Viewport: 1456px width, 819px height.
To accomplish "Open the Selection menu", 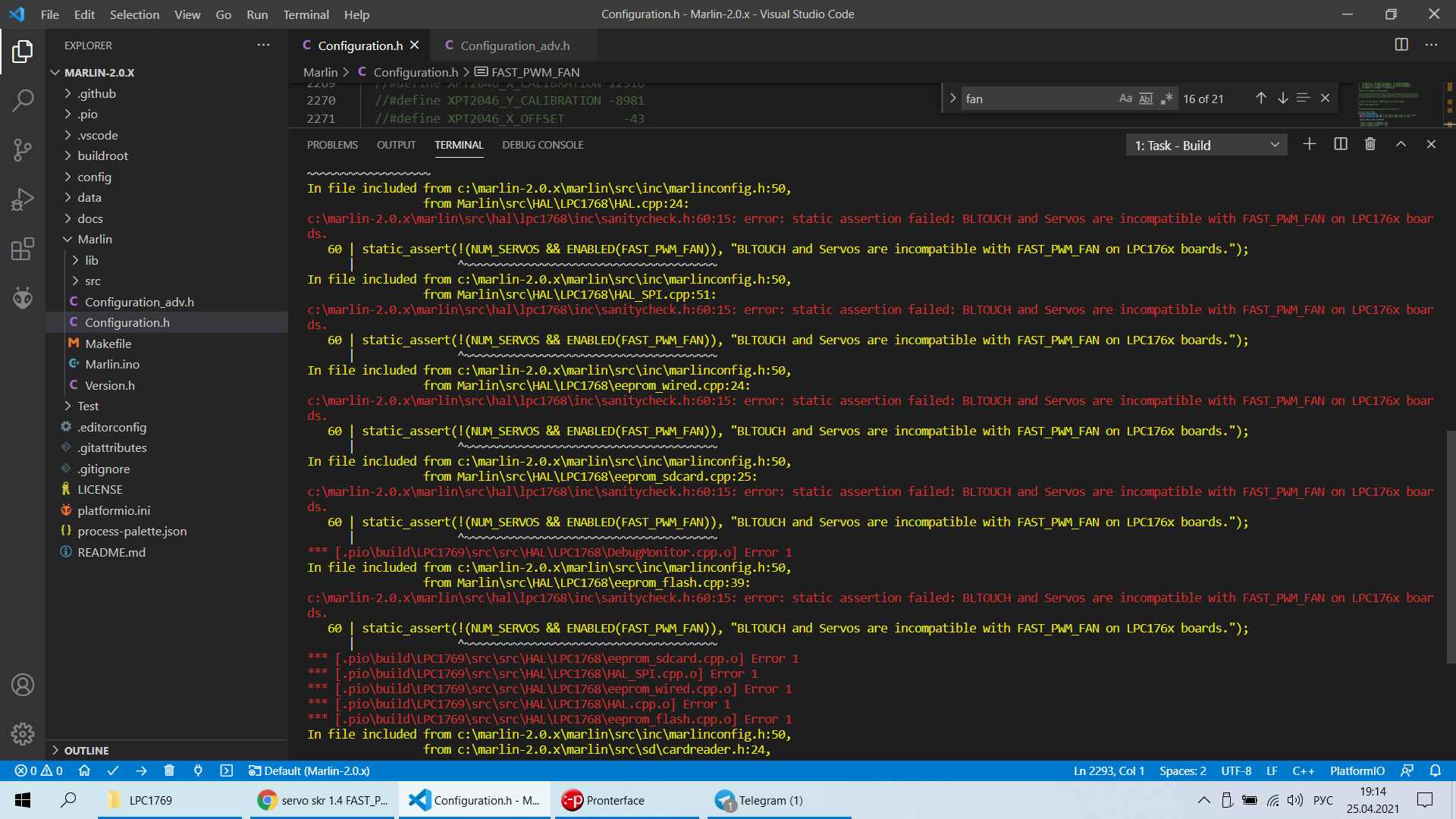I will pos(134,14).
